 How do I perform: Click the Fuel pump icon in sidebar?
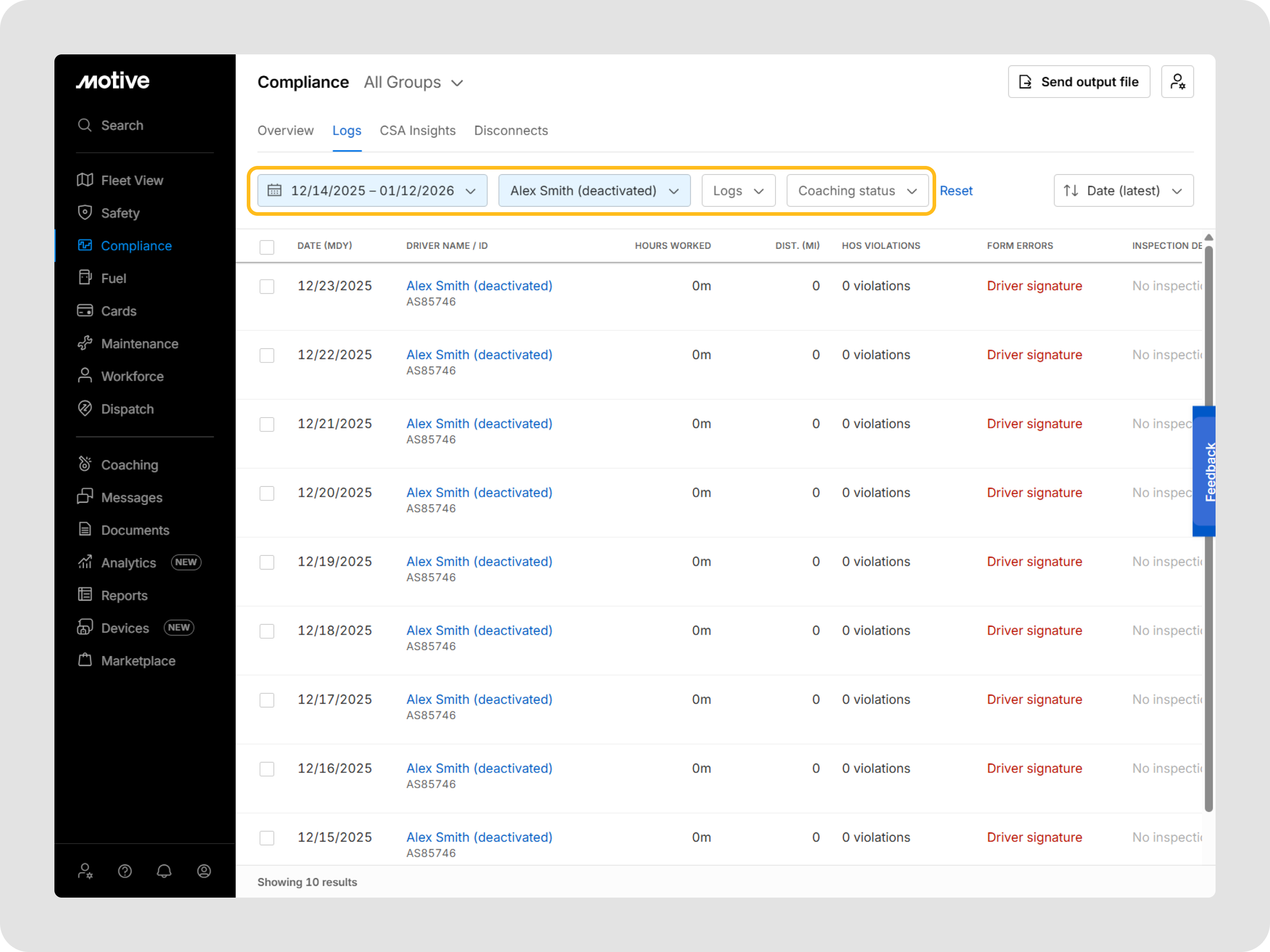(85, 278)
